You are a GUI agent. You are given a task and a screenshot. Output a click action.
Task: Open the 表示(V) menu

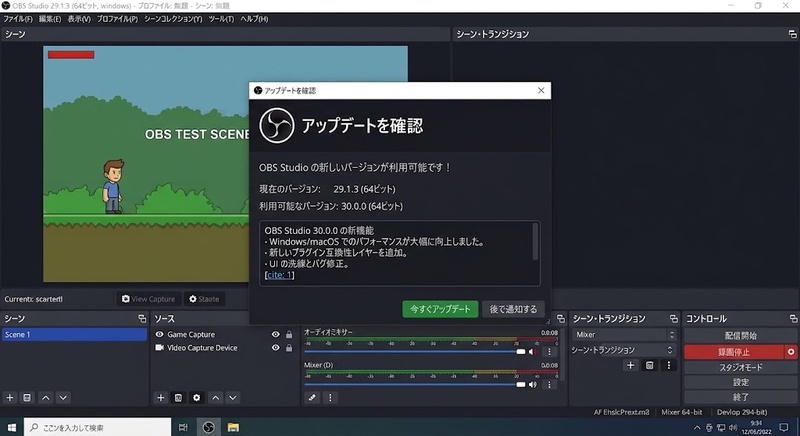click(79, 19)
